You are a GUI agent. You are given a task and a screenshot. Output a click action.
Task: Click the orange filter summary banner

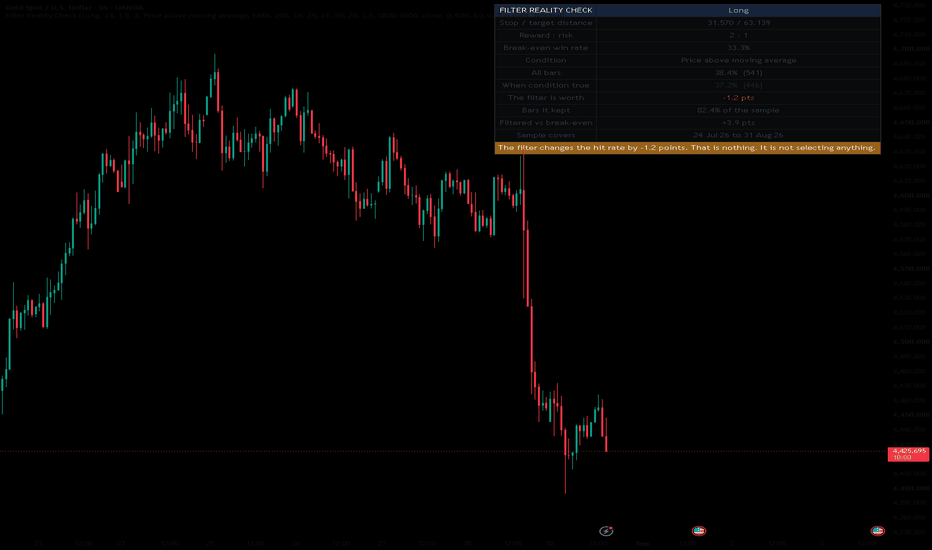click(x=687, y=147)
